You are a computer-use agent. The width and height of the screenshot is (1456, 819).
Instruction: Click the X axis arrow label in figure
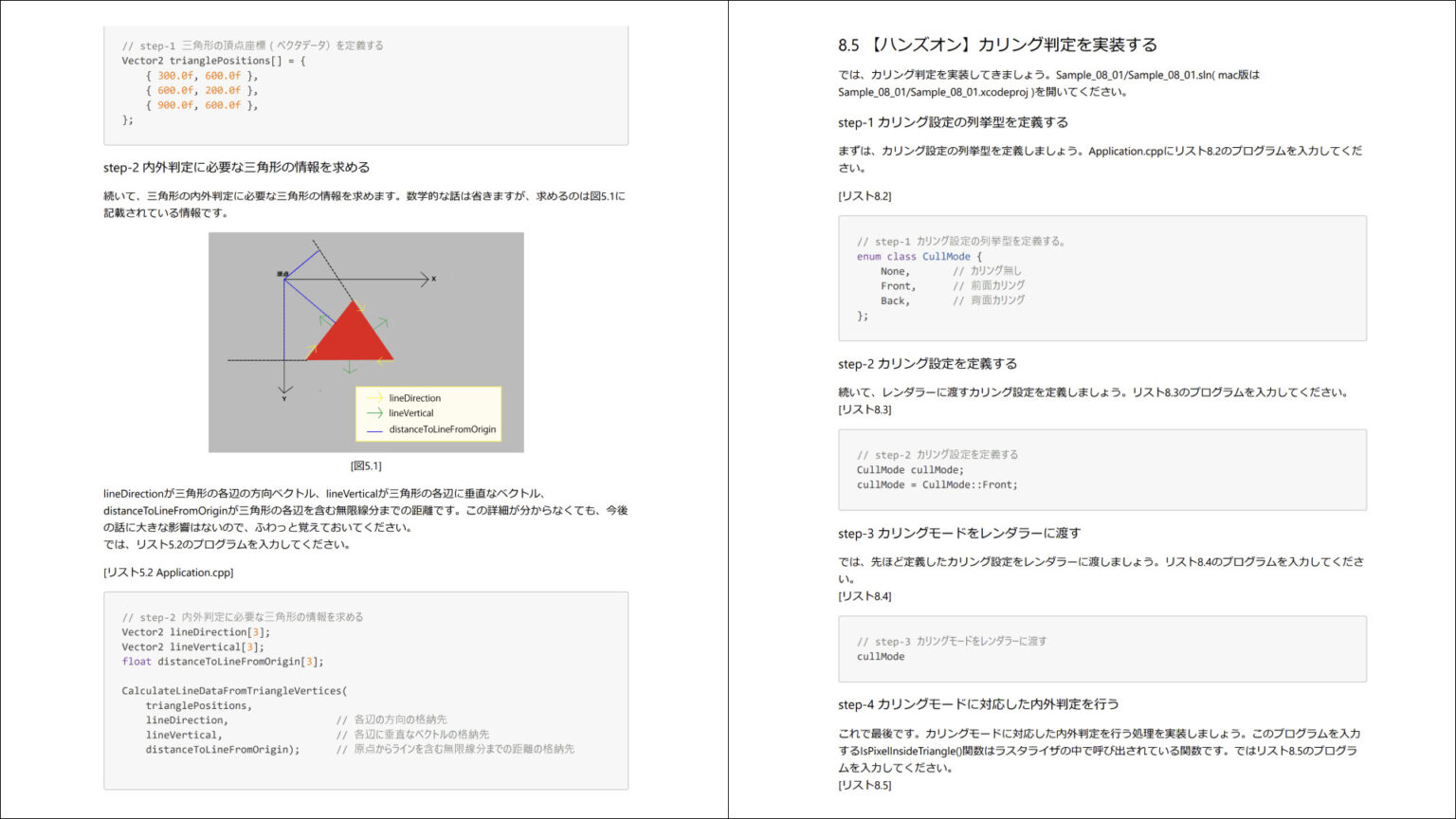[433, 279]
